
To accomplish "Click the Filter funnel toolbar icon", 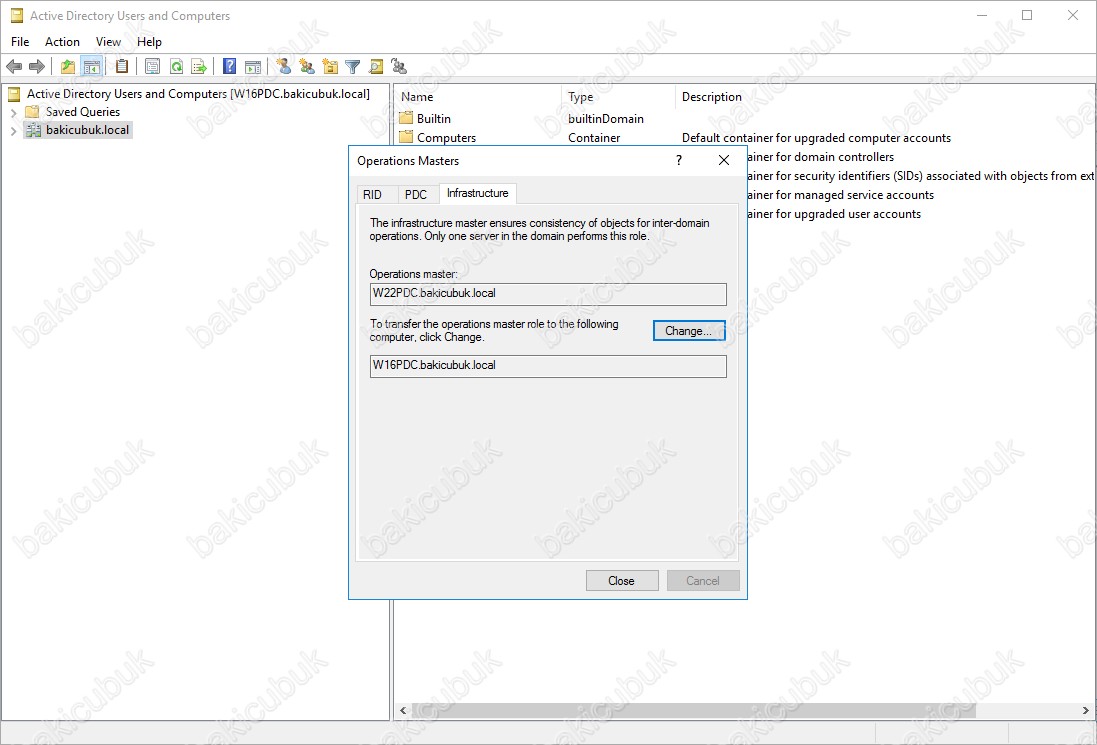I will (x=353, y=66).
